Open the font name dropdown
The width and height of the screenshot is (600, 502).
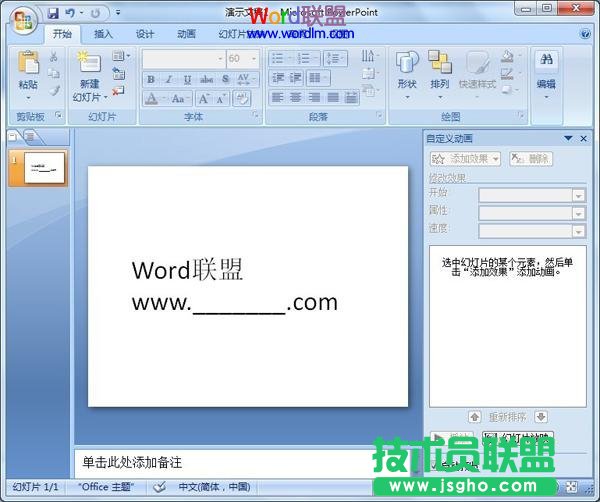(x=220, y=59)
